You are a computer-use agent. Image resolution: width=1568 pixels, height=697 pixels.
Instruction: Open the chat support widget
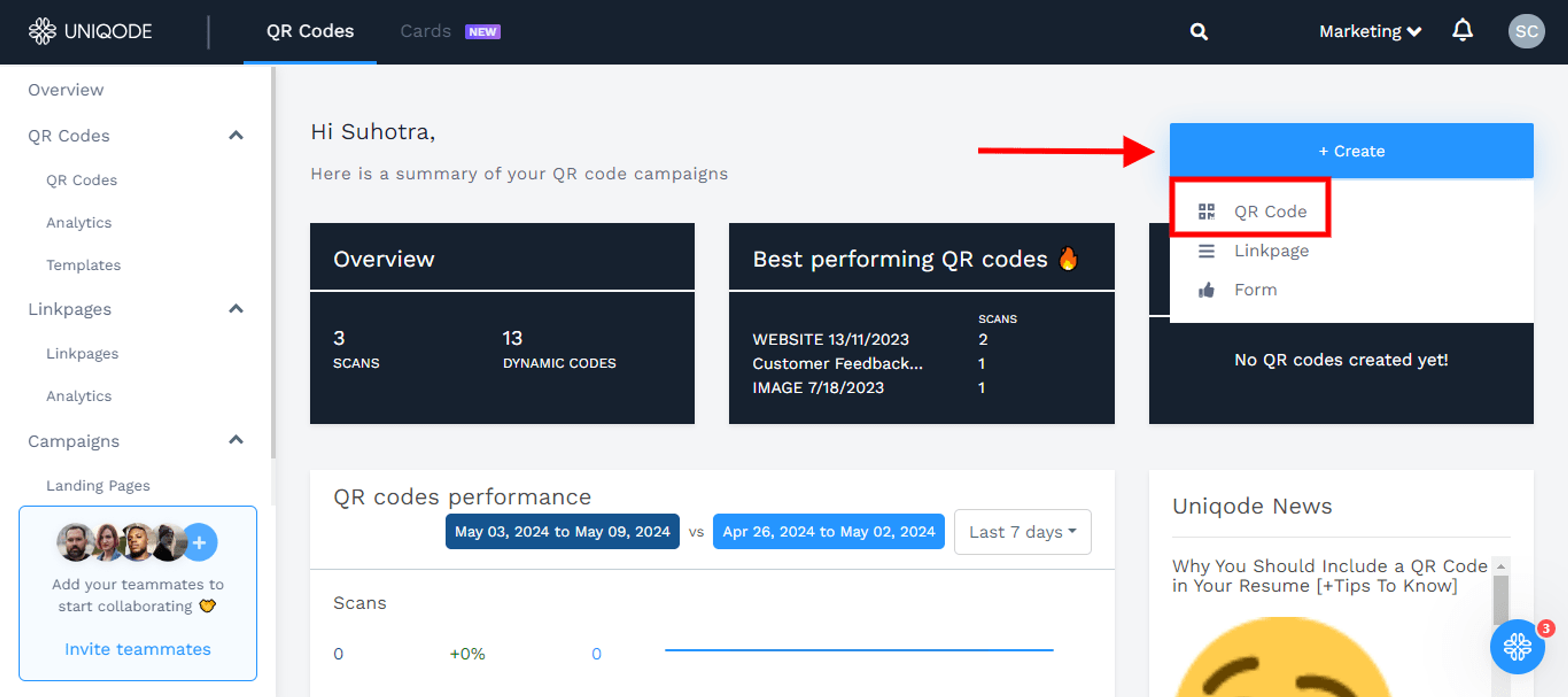click(x=1517, y=647)
